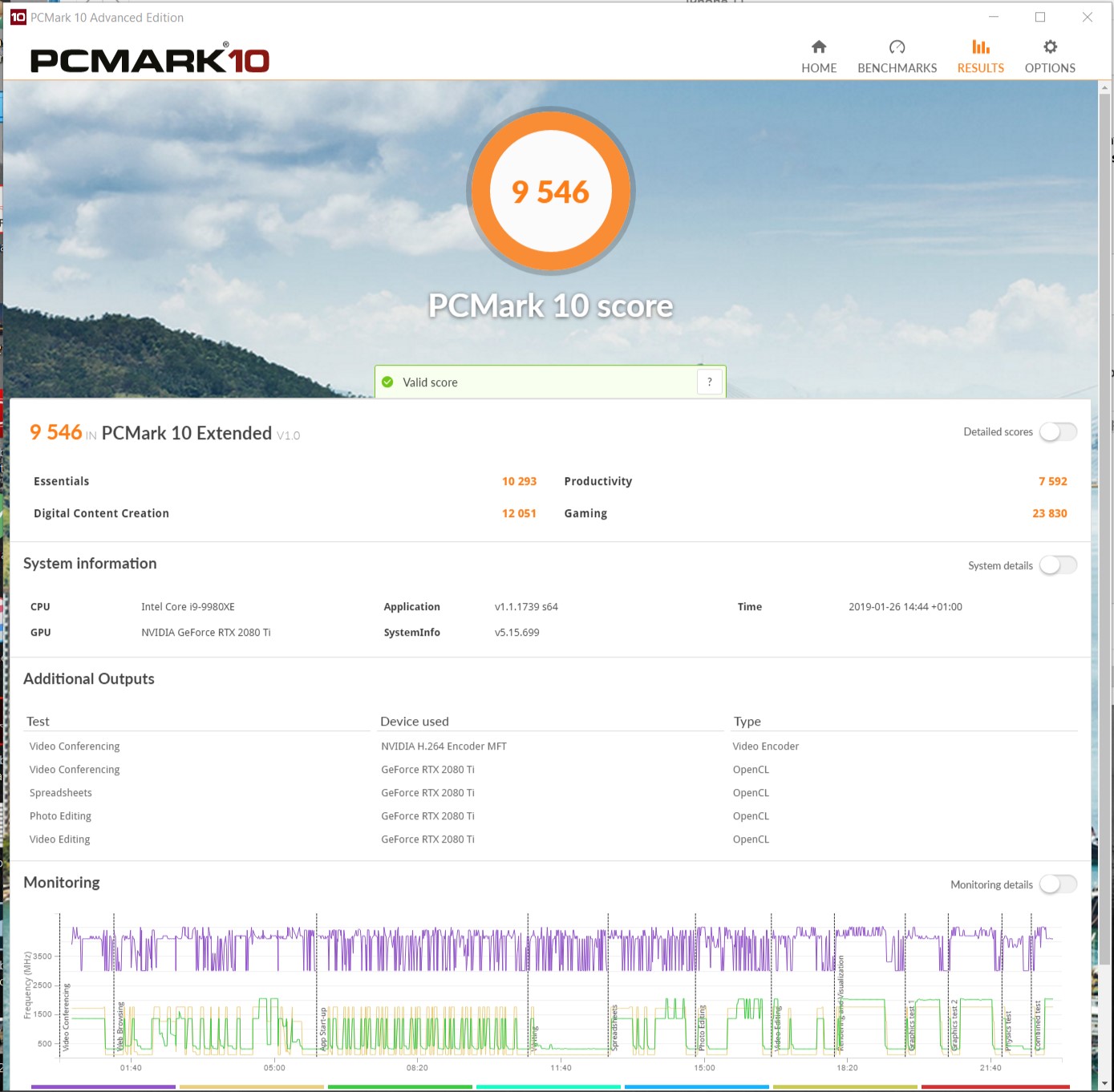Image resolution: width=1114 pixels, height=1092 pixels.
Task: Click the large 9 546 score circle
Action: (551, 192)
